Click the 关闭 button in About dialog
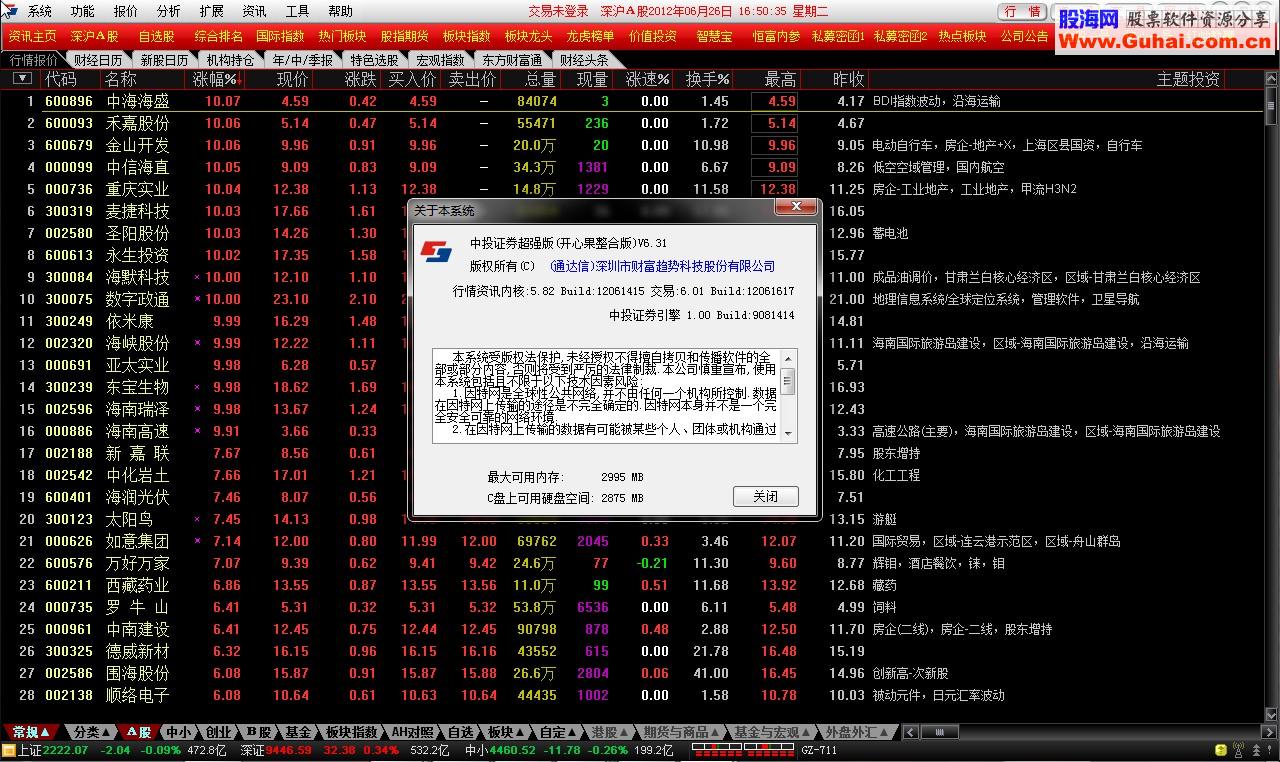 [765, 497]
